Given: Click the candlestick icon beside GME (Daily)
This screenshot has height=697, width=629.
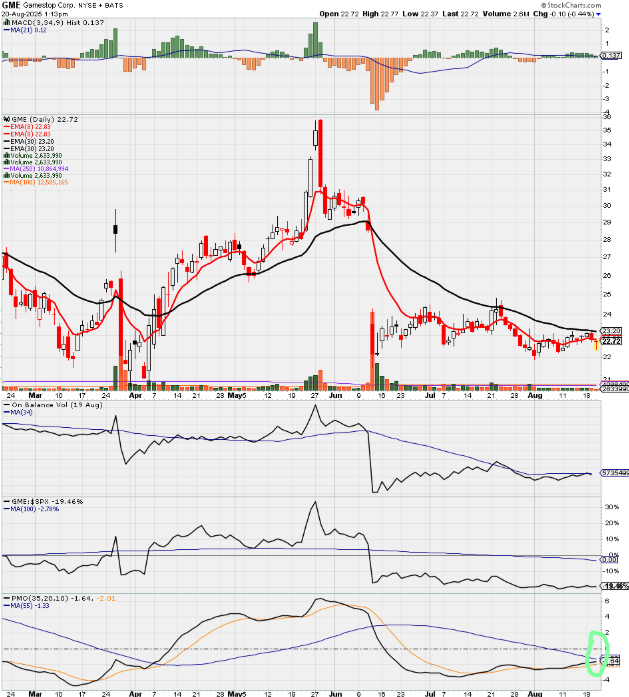Looking at the screenshot, I should pyautogui.click(x=6, y=120).
